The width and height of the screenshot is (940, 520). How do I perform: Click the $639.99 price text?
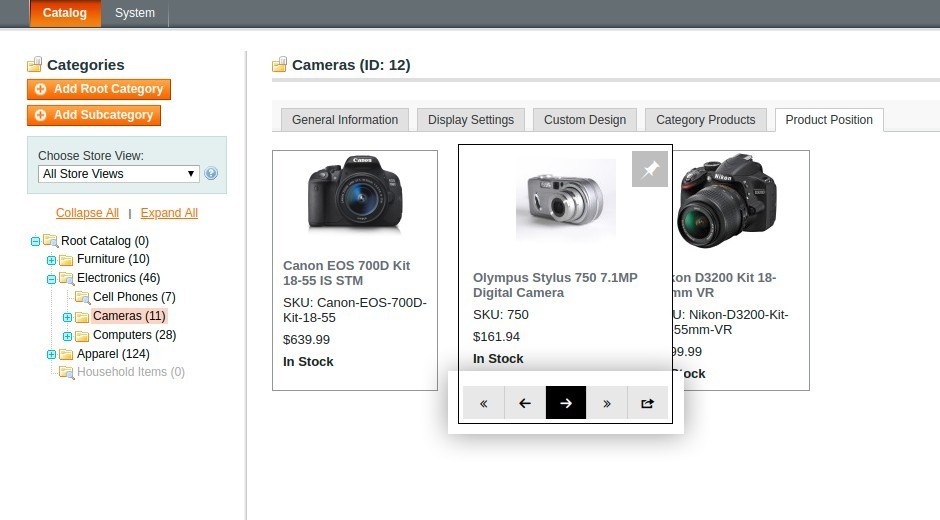pos(306,339)
